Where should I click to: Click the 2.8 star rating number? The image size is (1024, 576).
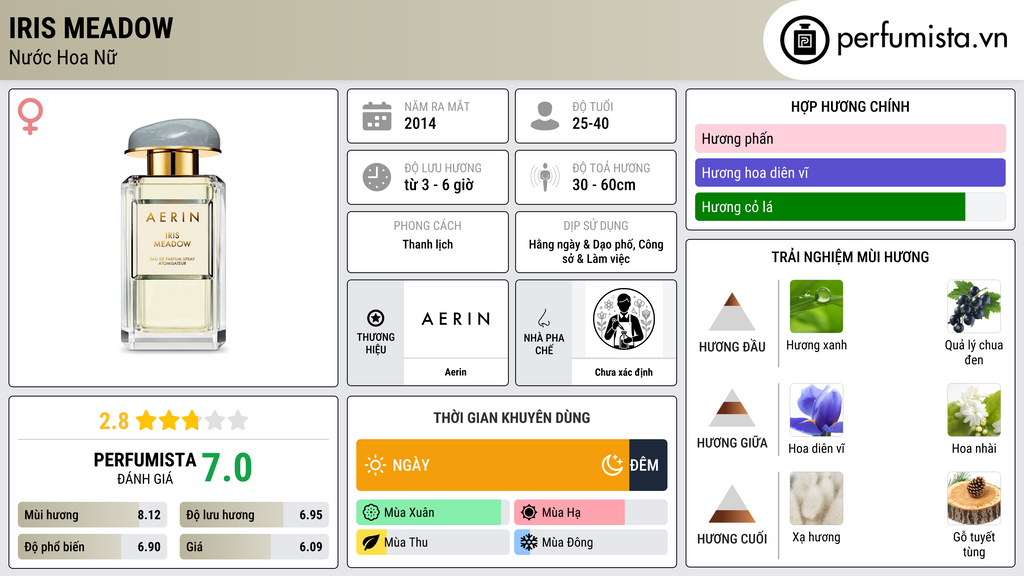(x=114, y=421)
